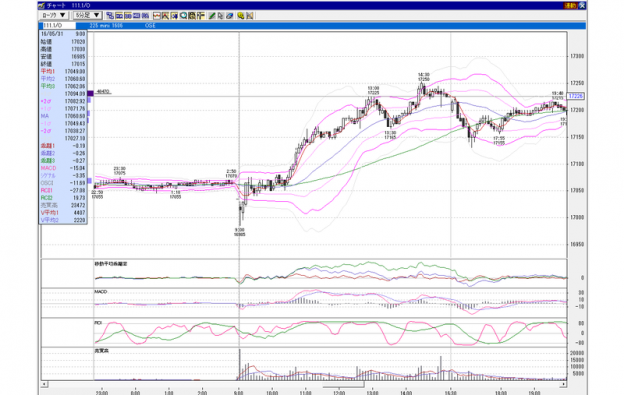Click the horizontal scrollbar thumb below the chart

(343, 384)
